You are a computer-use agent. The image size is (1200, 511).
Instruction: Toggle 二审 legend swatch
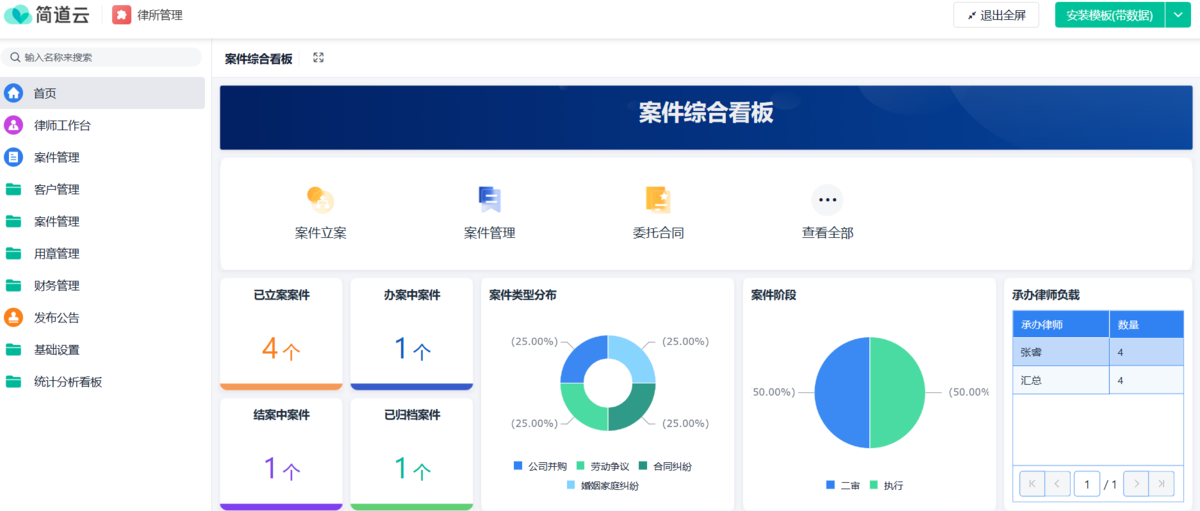click(x=831, y=485)
